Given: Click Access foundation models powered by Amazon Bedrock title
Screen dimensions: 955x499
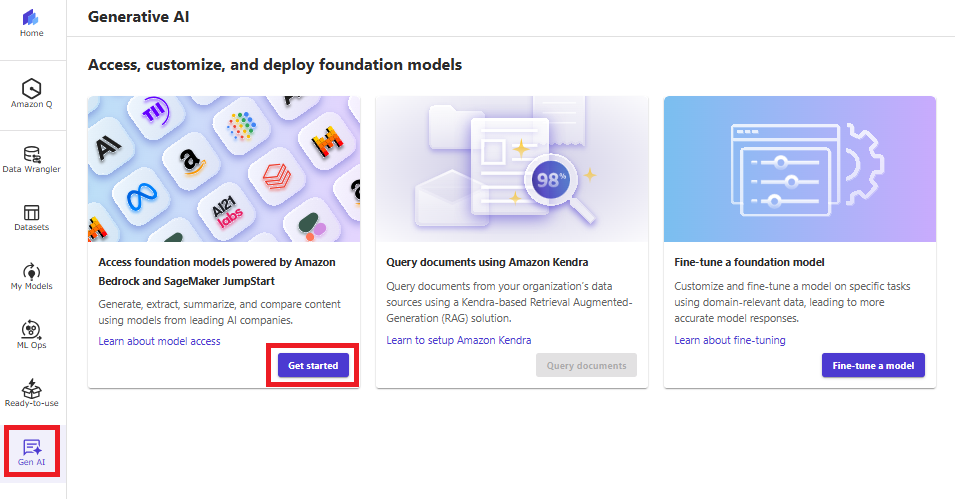Looking at the screenshot, I should pos(217,272).
